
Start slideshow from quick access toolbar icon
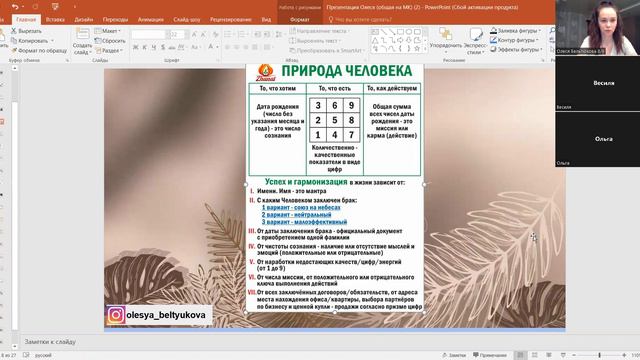(x=55, y=7)
